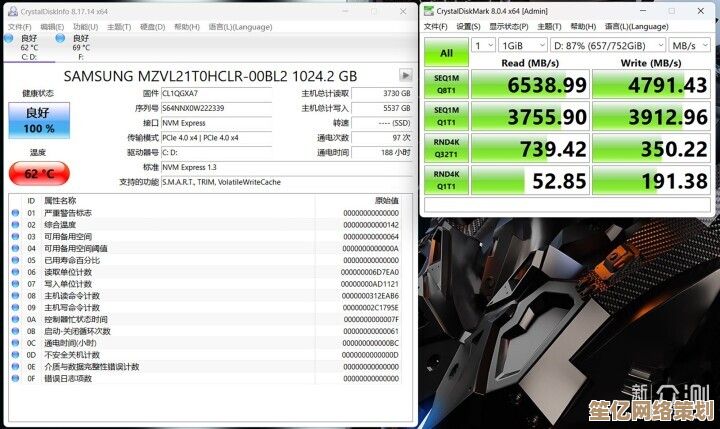Image resolution: width=720 pixels, height=429 pixels.
Task: Open 文件(F) menu in CrystalDiskMark
Action: (x=435, y=27)
